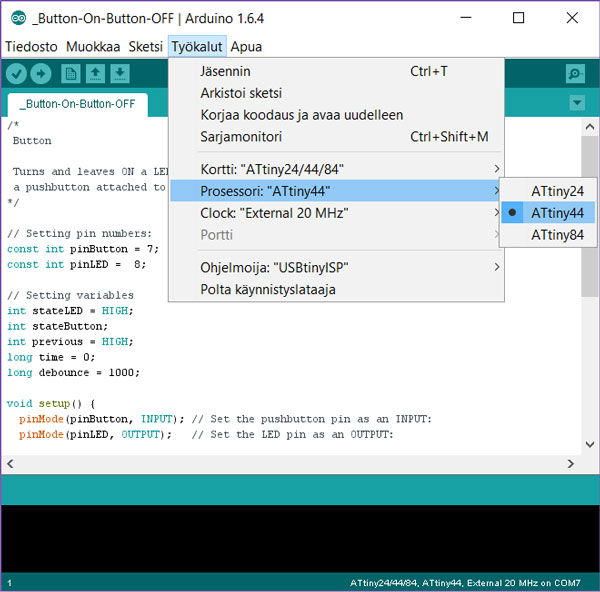
Task: Switch to the _Button-On-Button-OFF tab
Action: pyautogui.click(x=78, y=104)
